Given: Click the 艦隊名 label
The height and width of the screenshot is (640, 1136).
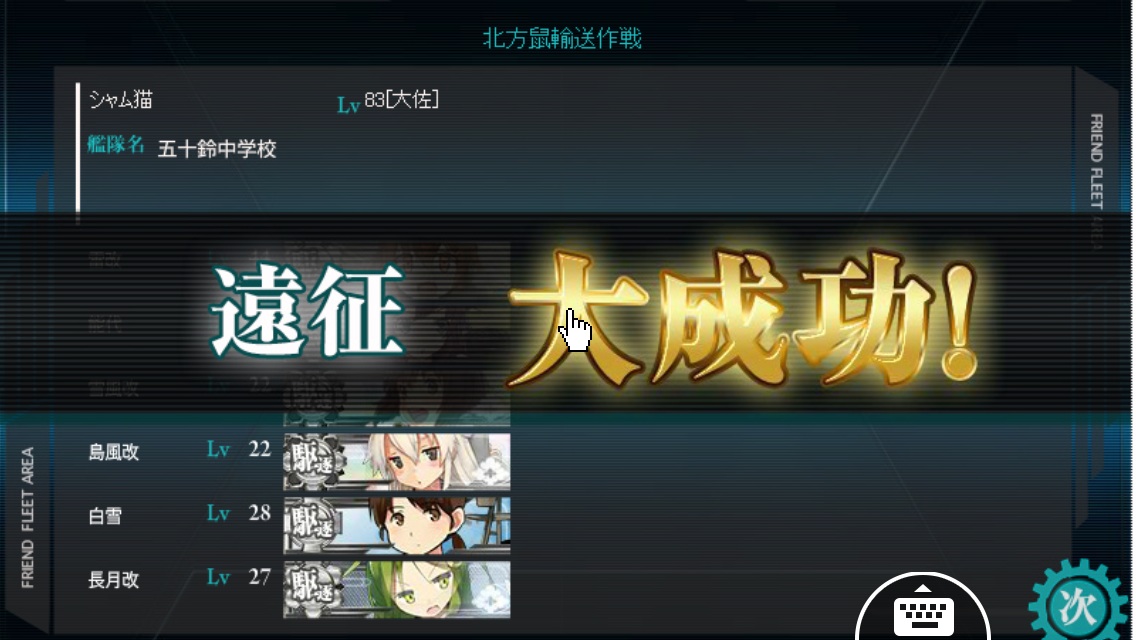Looking at the screenshot, I should [116, 144].
